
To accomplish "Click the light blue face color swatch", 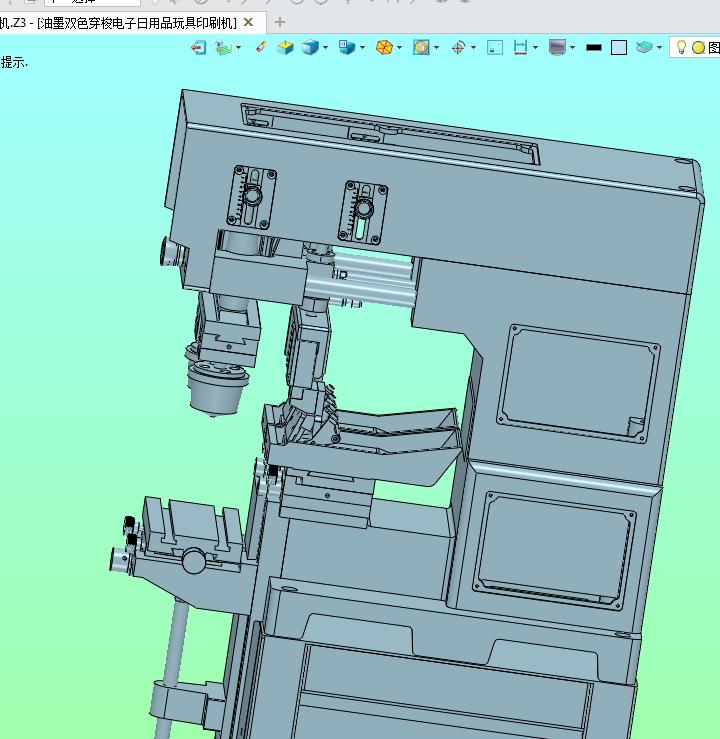I will tap(619, 48).
